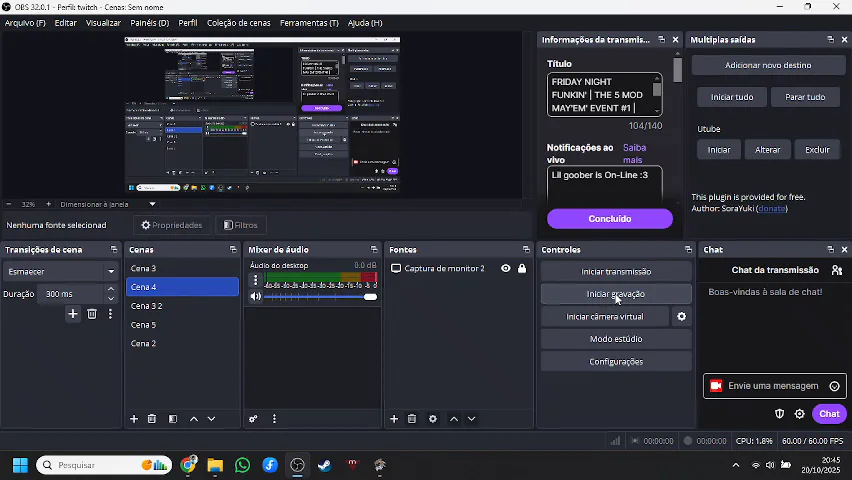Open Windows Start button
Image resolution: width=852 pixels, height=480 pixels.
(20, 465)
